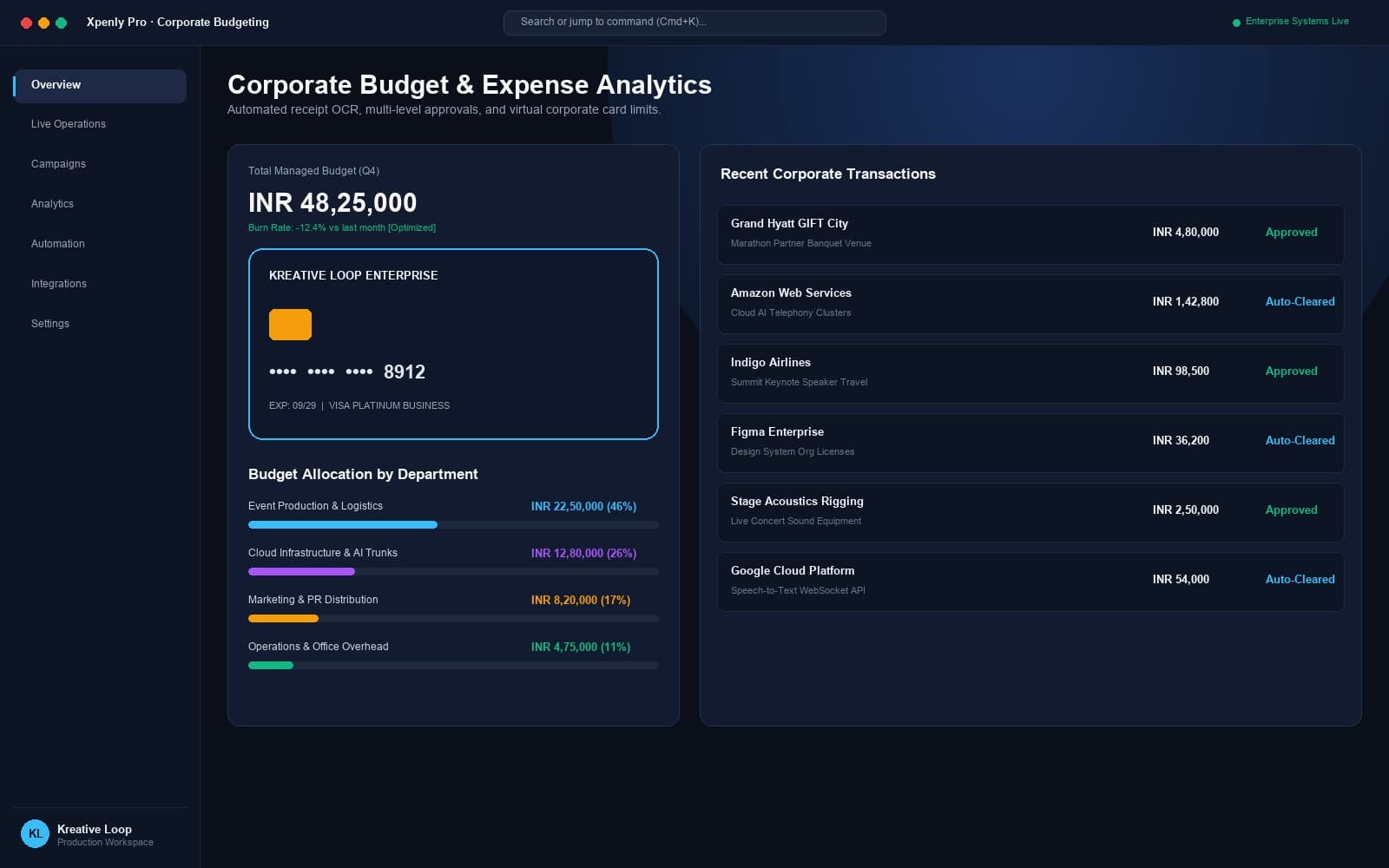1389x868 pixels.
Task: Open the Amazon Web Services transaction
Action: tap(1030, 304)
